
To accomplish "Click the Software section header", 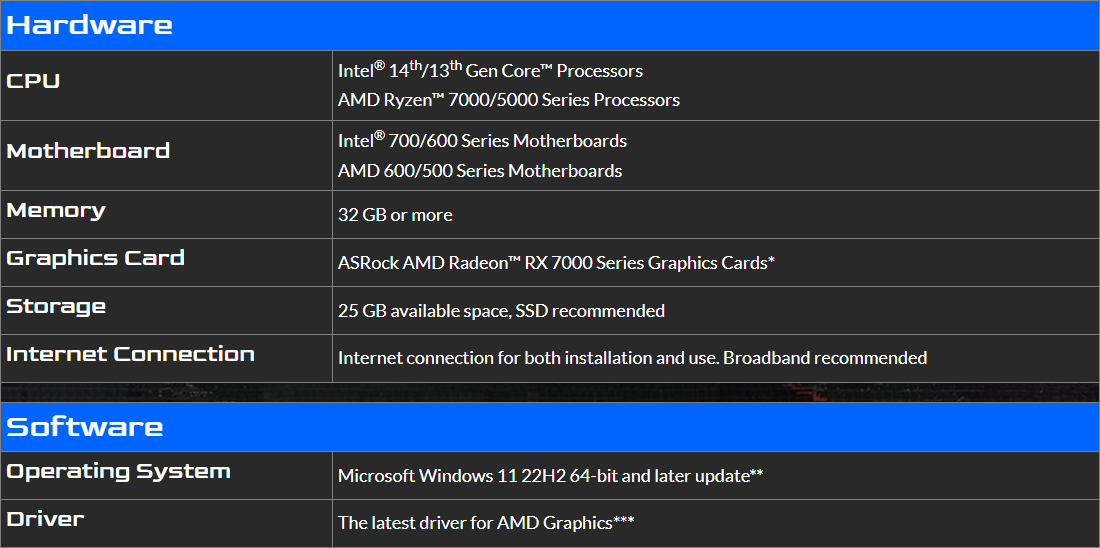I will 85,427.
